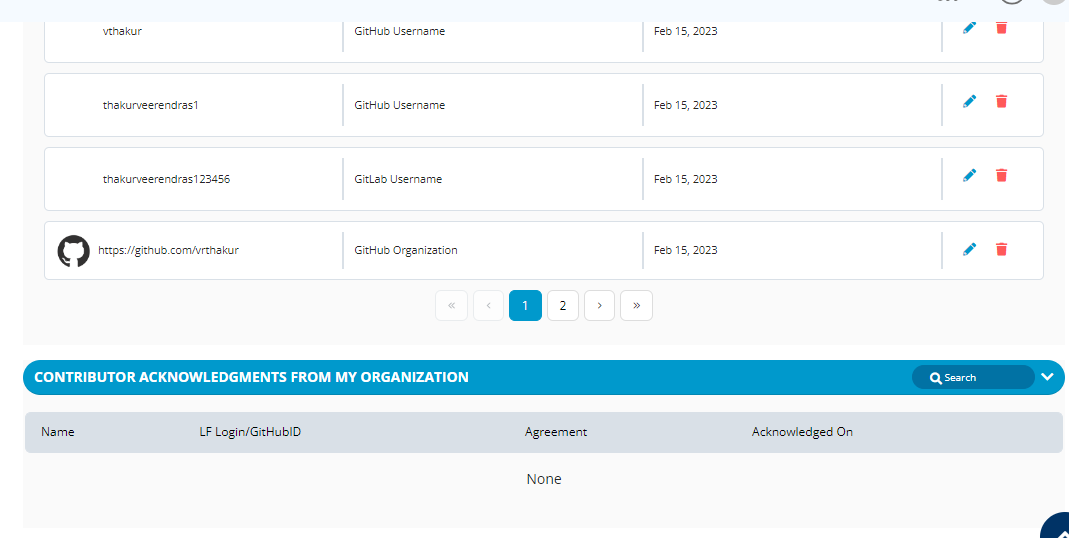Edit the GitHub Organization vrthakur entry
1069x538 pixels.
click(x=969, y=249)
